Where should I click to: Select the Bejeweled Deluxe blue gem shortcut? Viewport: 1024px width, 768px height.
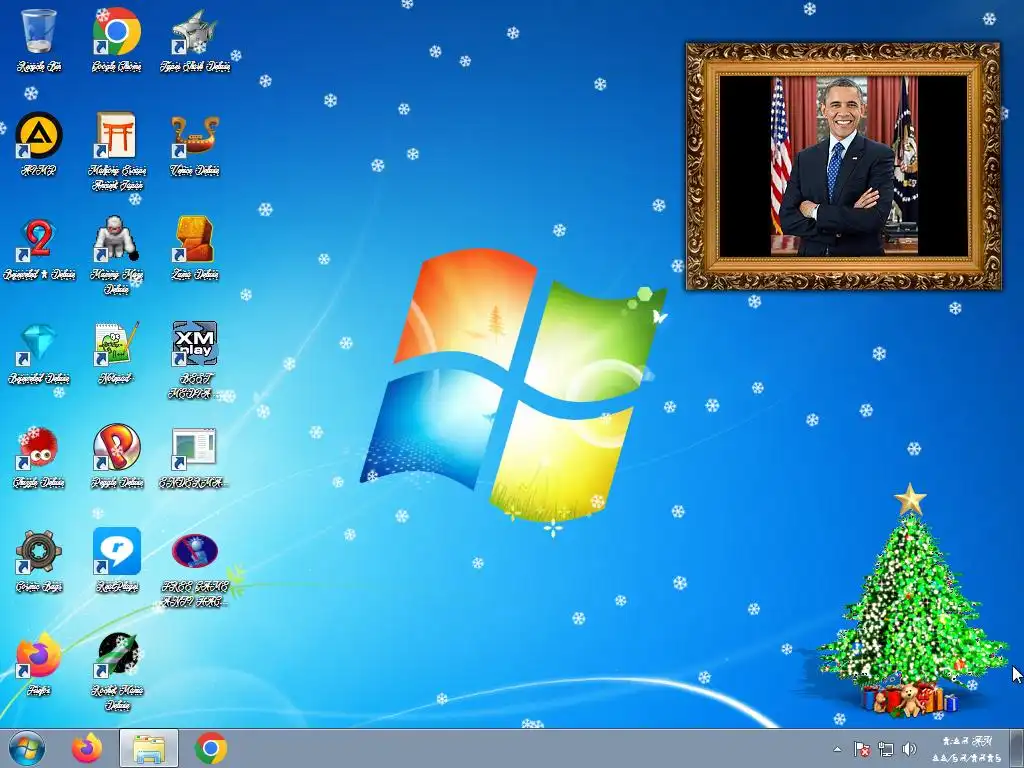[39, 353]
